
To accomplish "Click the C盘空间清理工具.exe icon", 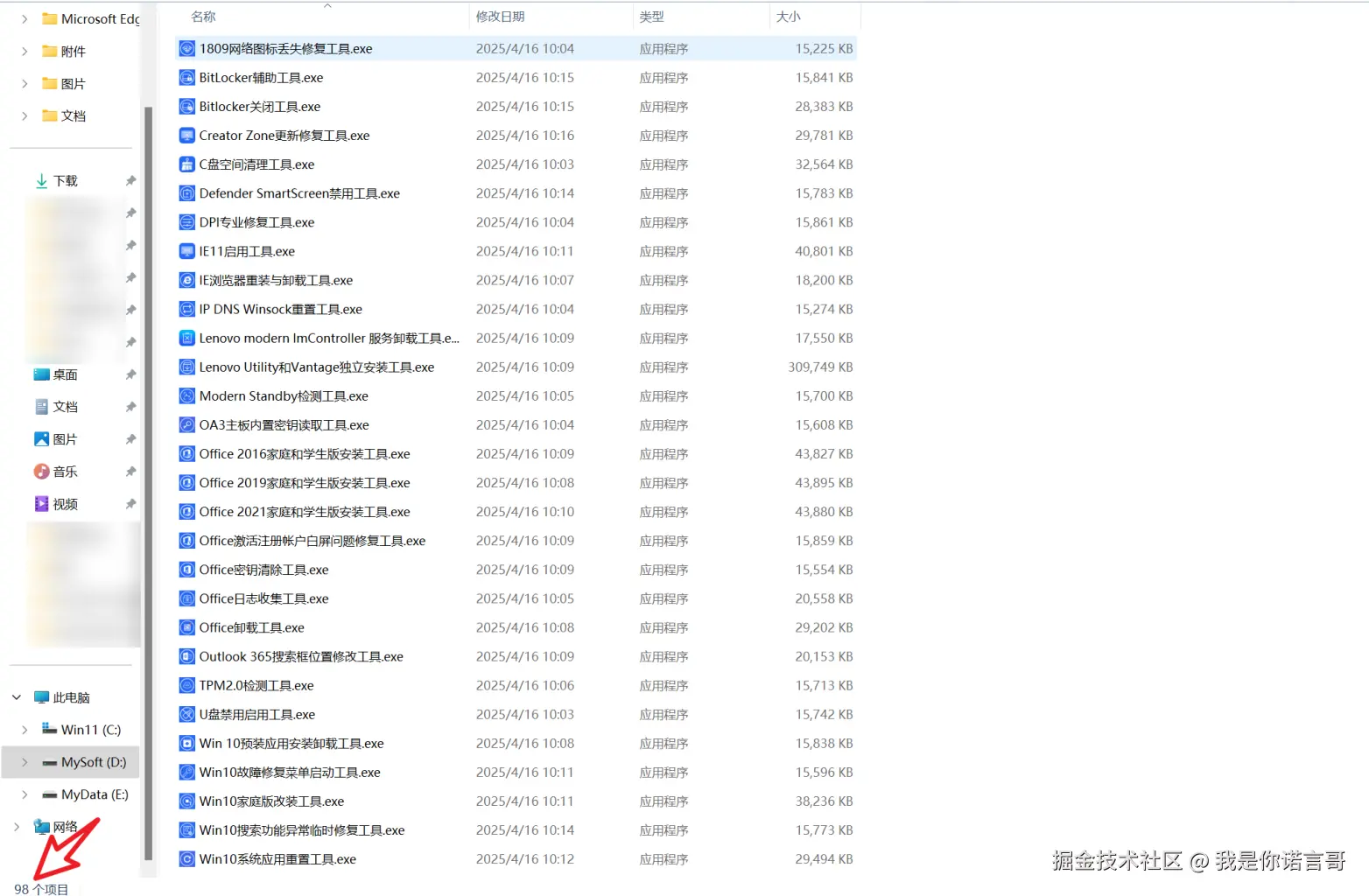I will [186, 164].
